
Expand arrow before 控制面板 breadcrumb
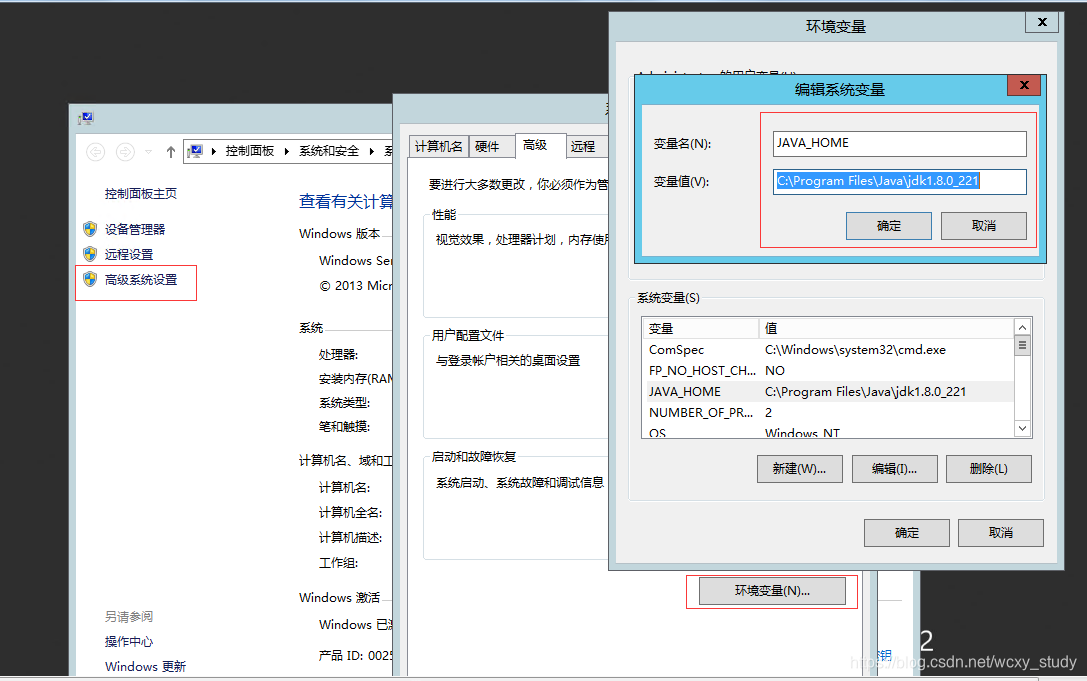(x=214, y=151)
